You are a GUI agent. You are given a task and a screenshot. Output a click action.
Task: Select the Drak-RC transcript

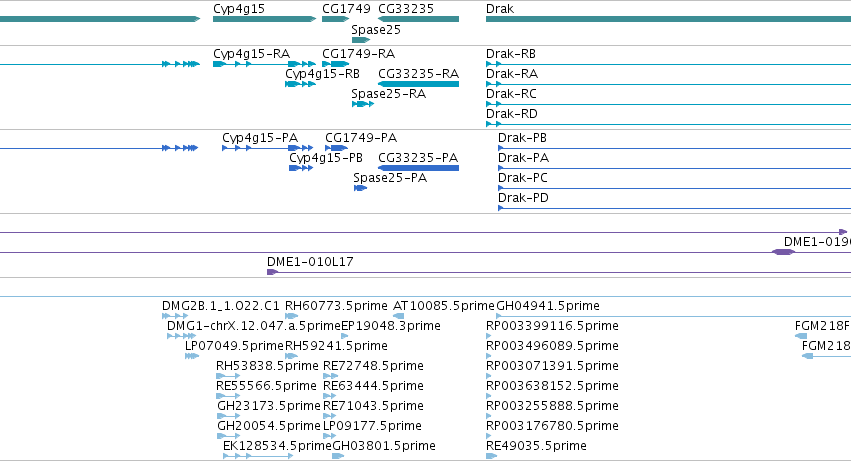pos(511,94)
